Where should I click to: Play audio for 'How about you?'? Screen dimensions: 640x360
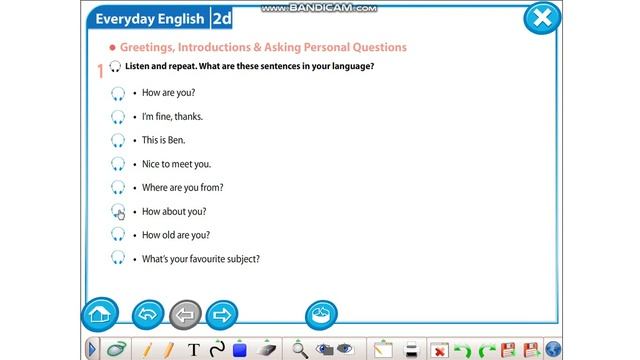tap(118, 211)
